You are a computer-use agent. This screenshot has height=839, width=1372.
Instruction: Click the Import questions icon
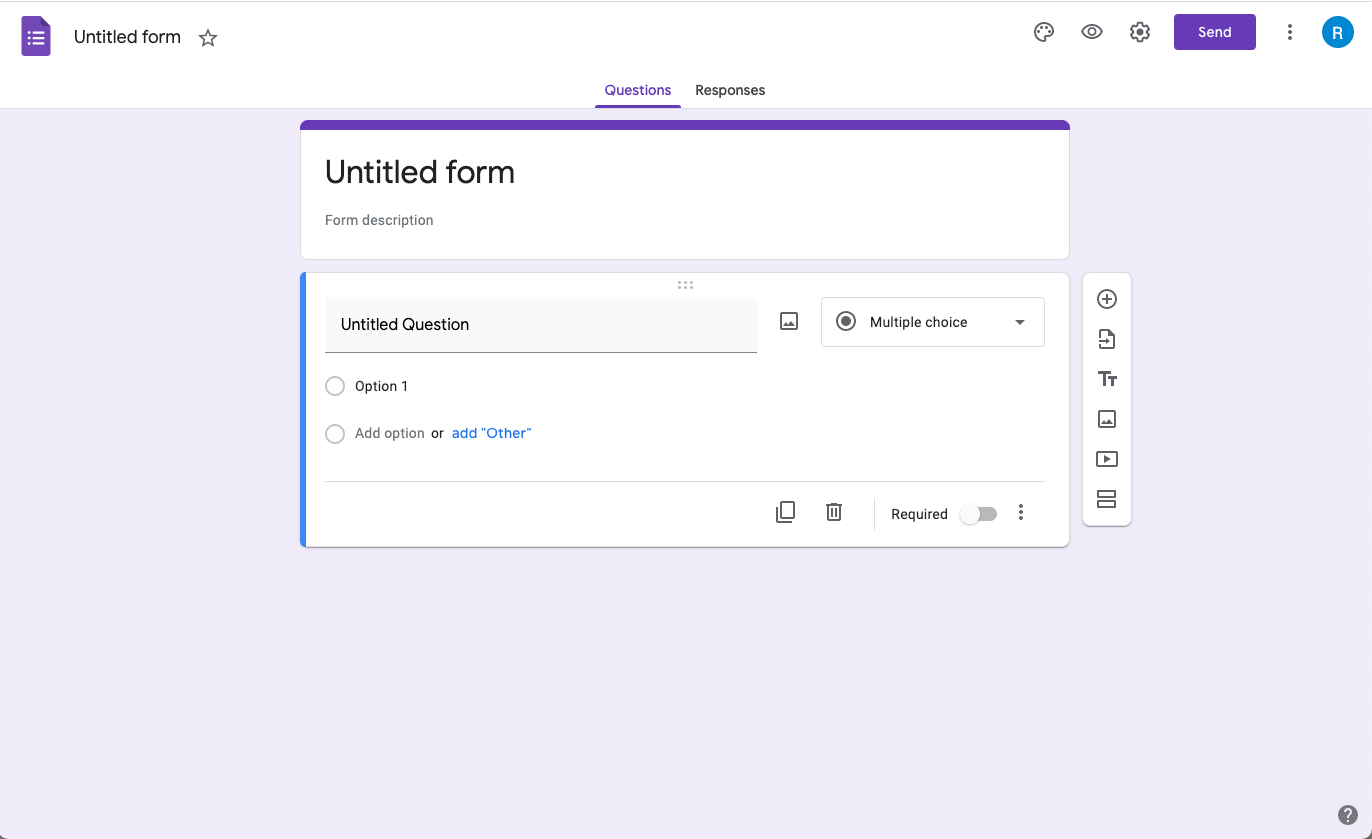pos(1106,339)
